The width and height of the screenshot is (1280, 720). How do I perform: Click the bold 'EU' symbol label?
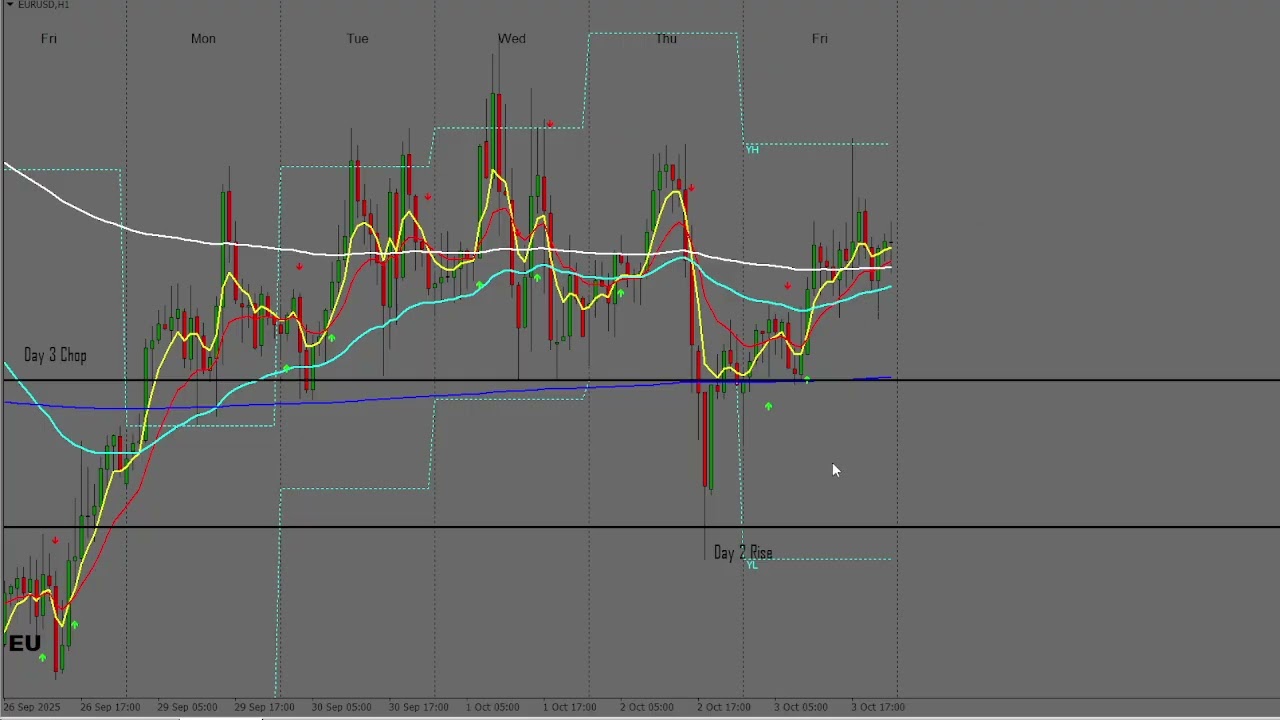[24, 644]
